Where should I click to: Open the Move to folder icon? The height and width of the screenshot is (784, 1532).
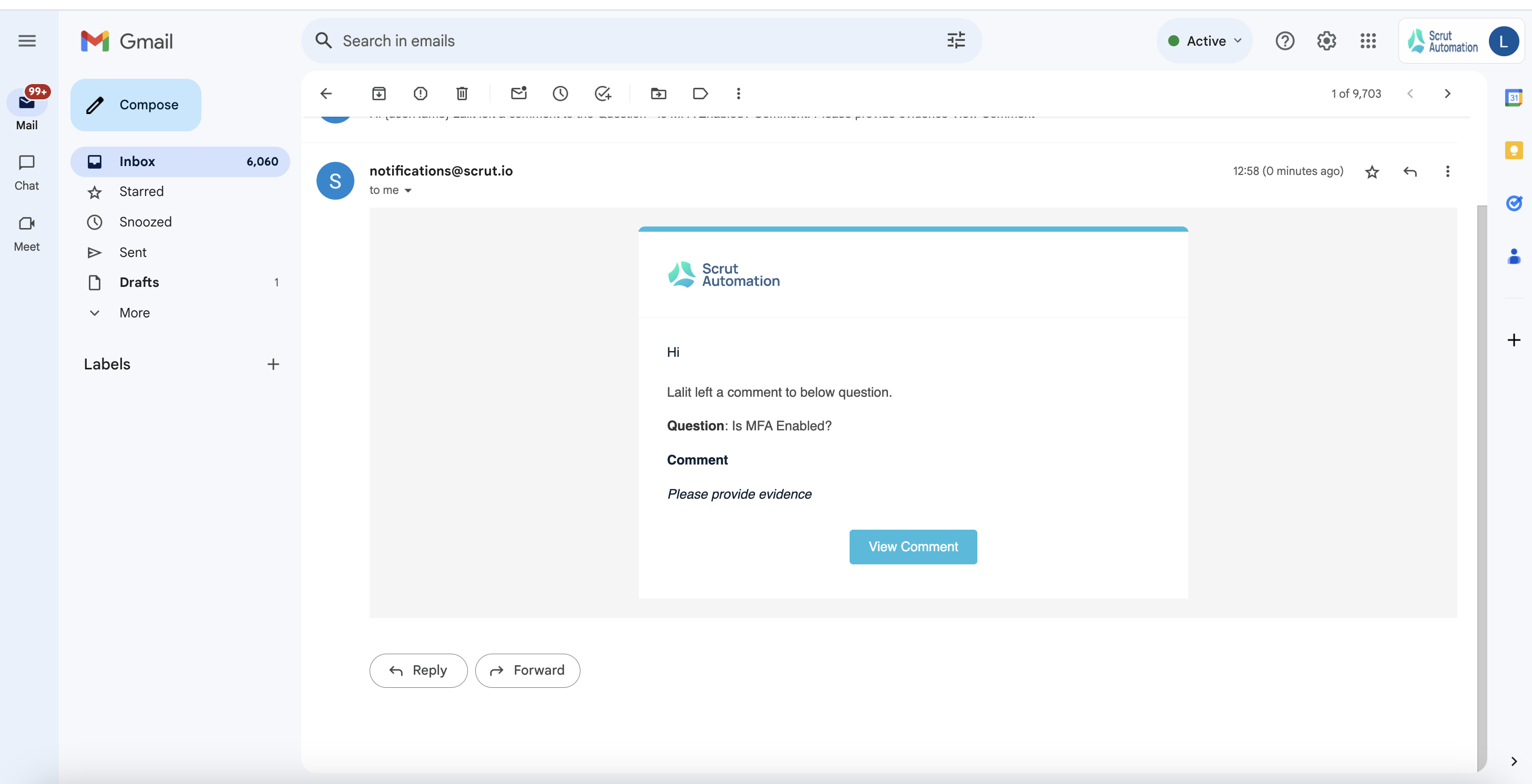click(658, 94)
